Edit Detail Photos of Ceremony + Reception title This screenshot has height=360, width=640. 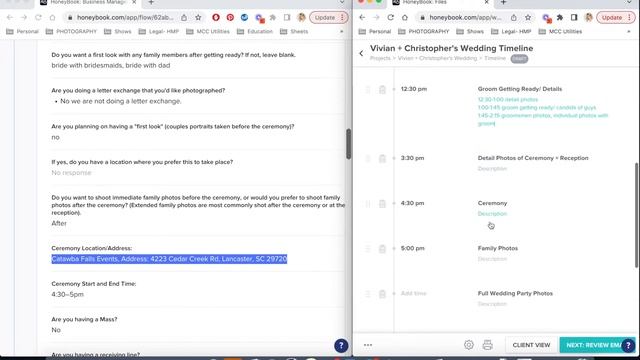pyautogui.click(x=533, y=158)
